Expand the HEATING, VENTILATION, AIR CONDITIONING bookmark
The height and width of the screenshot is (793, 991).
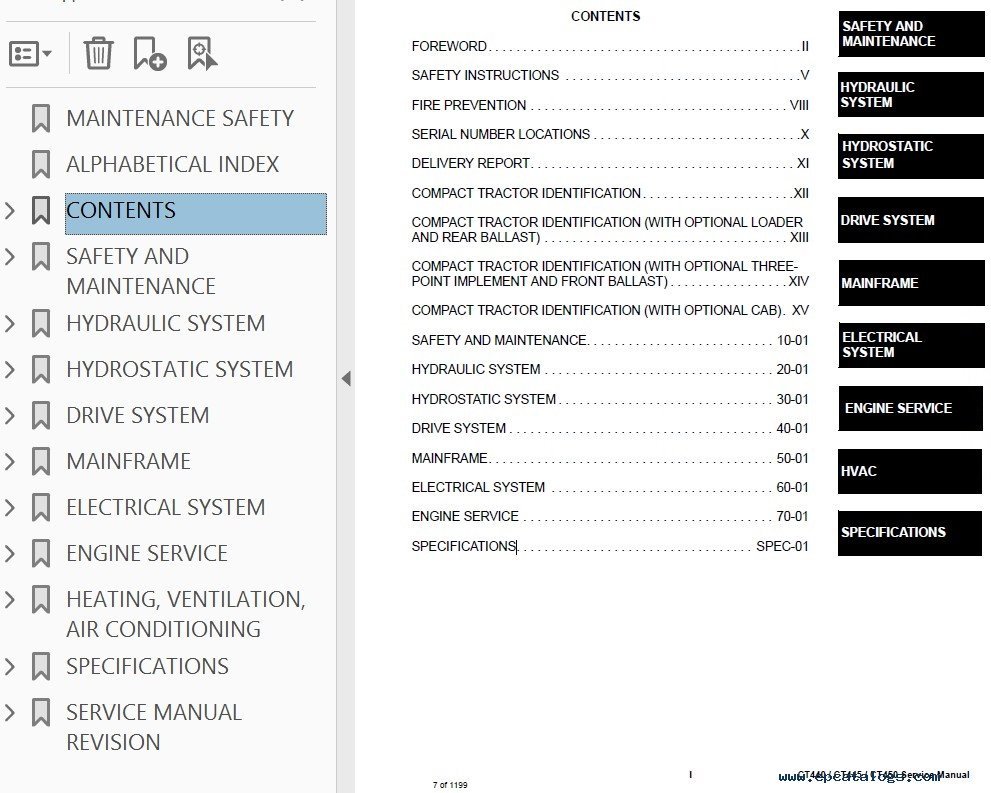[10, 600]
